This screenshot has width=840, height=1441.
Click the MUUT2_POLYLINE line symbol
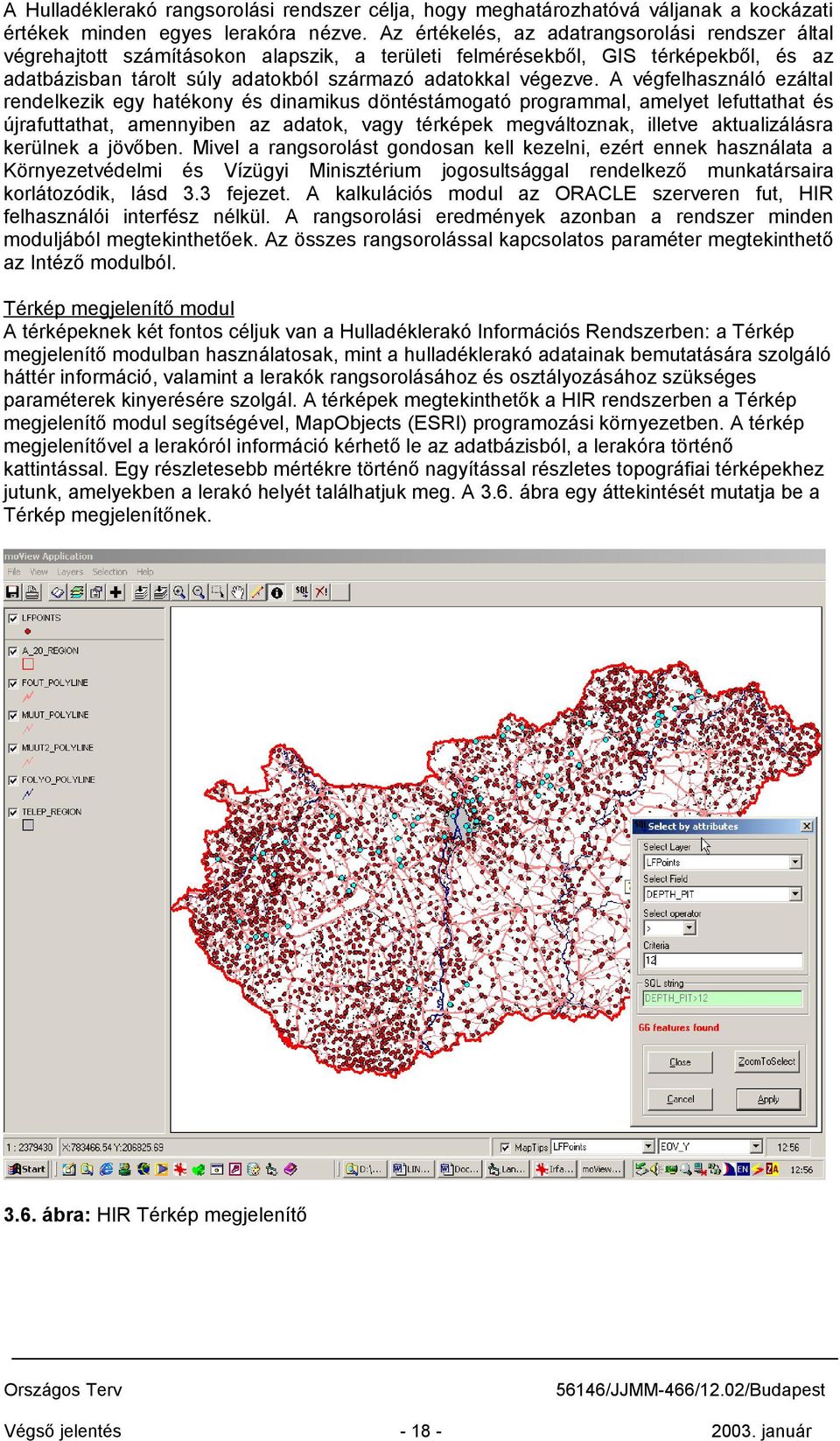coord(28,762)
